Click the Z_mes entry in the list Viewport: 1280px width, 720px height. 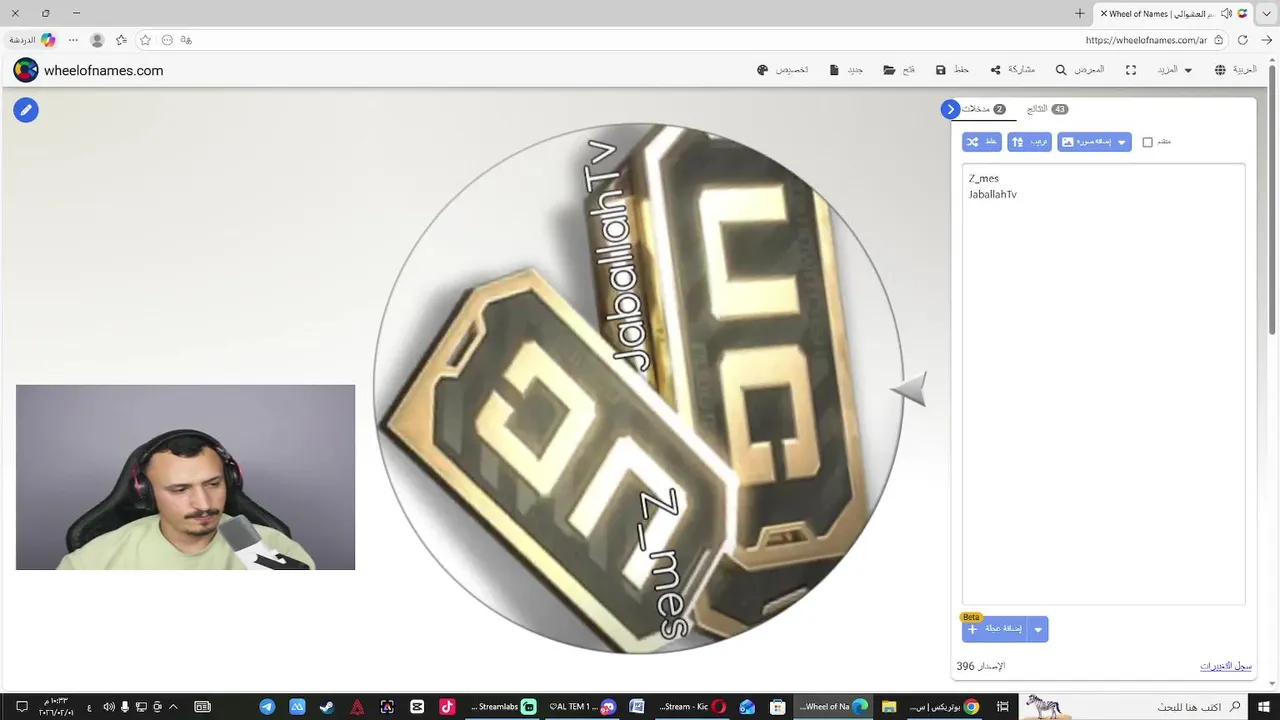pyautogui.click(x=984, y=178)
